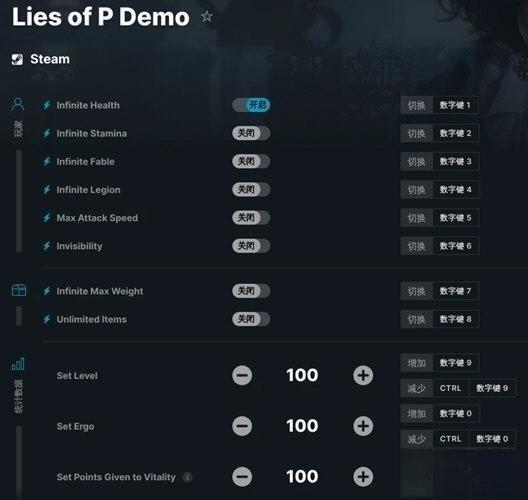
Task: Disable the Infinite Health toggle
Action: (251, 105)
